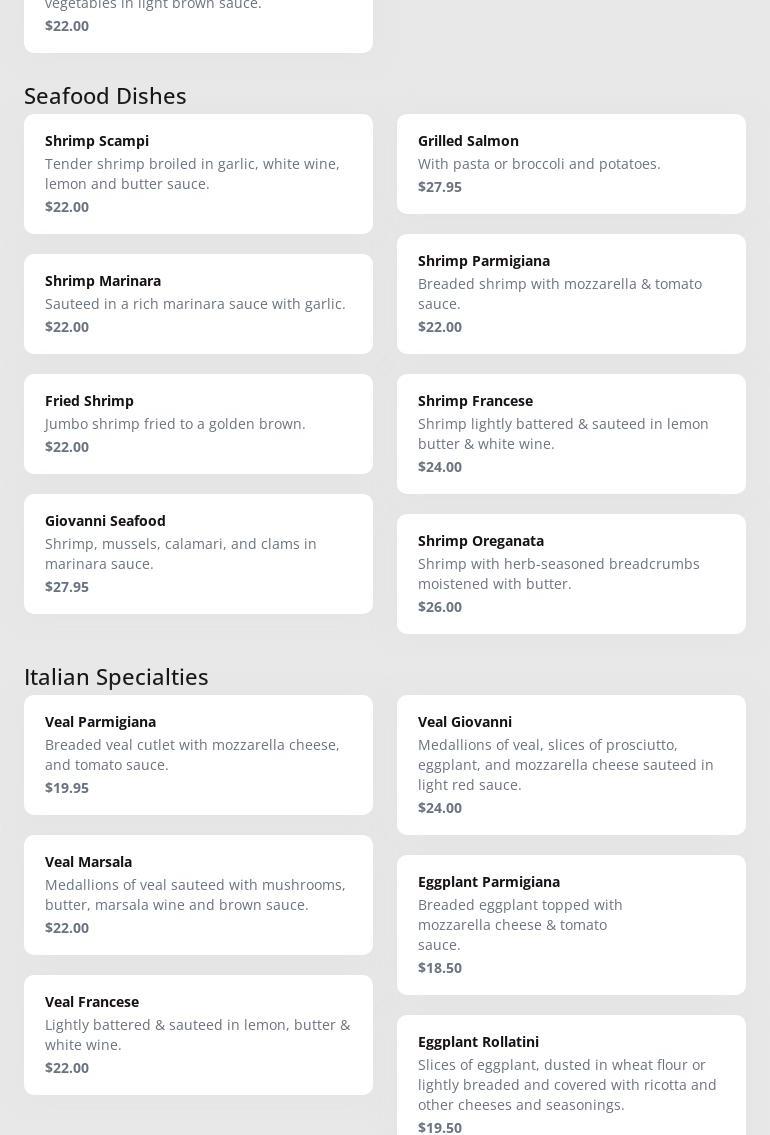The image size is (770, 1135).
Task: Click the Shrimp Parmigiana menu card
Action: tap(571, 293)
